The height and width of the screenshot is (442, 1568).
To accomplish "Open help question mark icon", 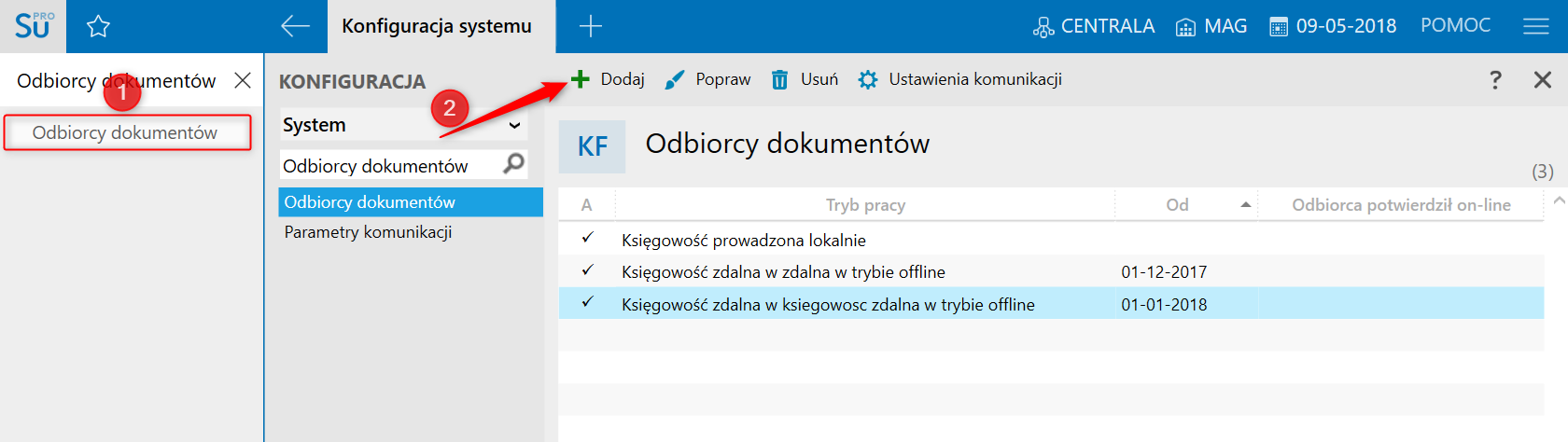I will coord(1495,80).
